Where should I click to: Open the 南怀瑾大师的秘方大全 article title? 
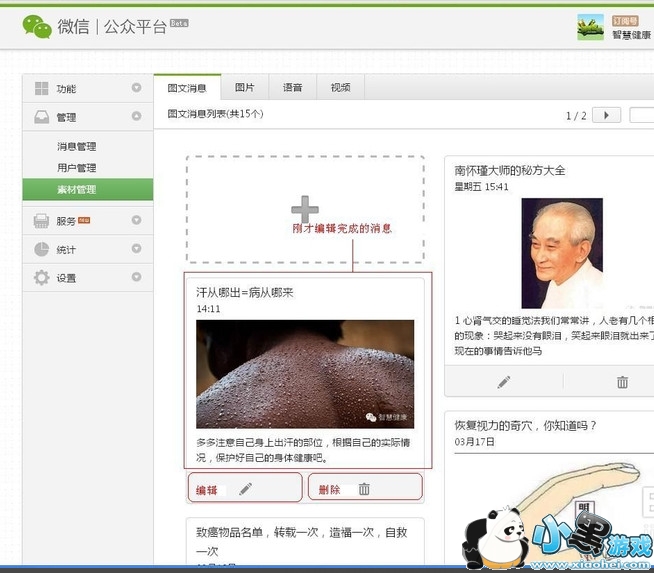[510, 170]
